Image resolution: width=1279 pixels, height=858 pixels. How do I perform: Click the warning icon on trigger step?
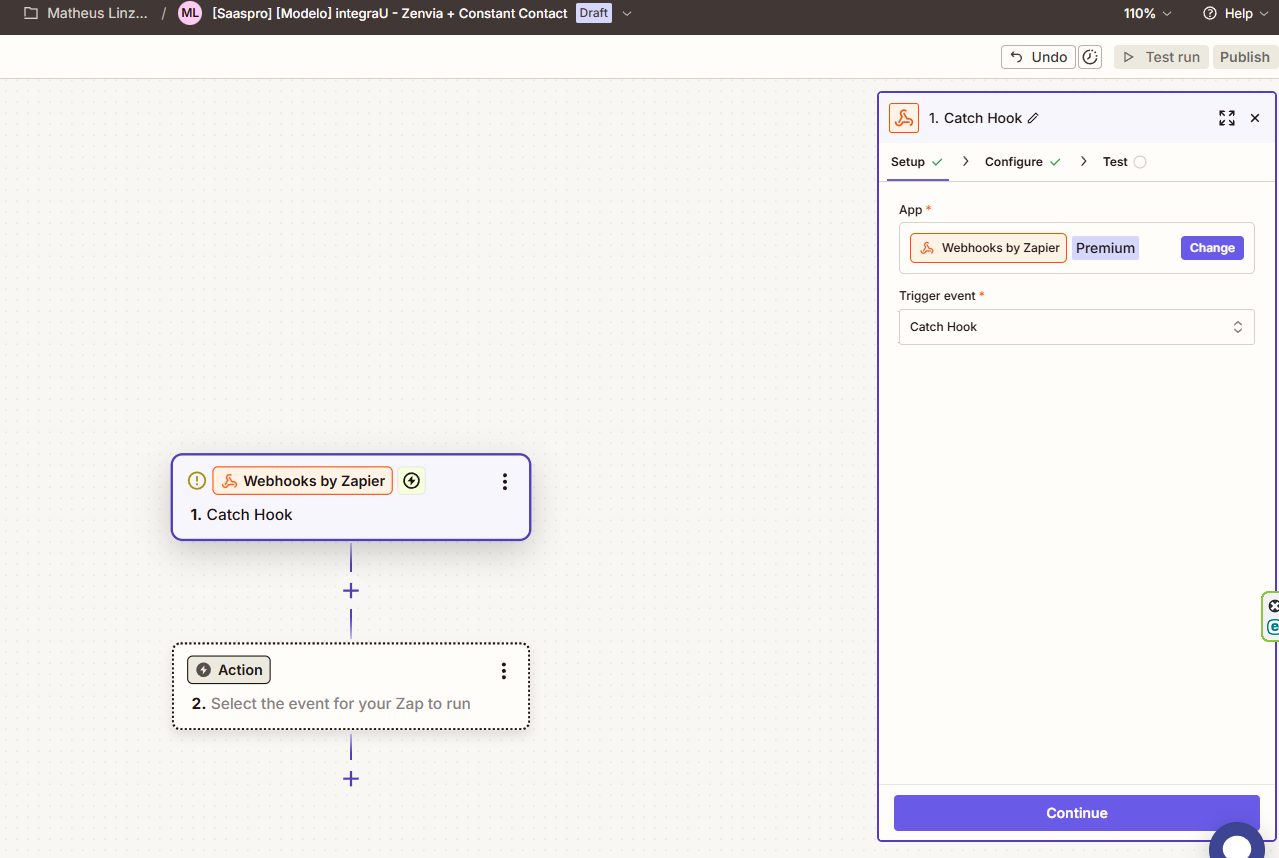pos(197,481)
